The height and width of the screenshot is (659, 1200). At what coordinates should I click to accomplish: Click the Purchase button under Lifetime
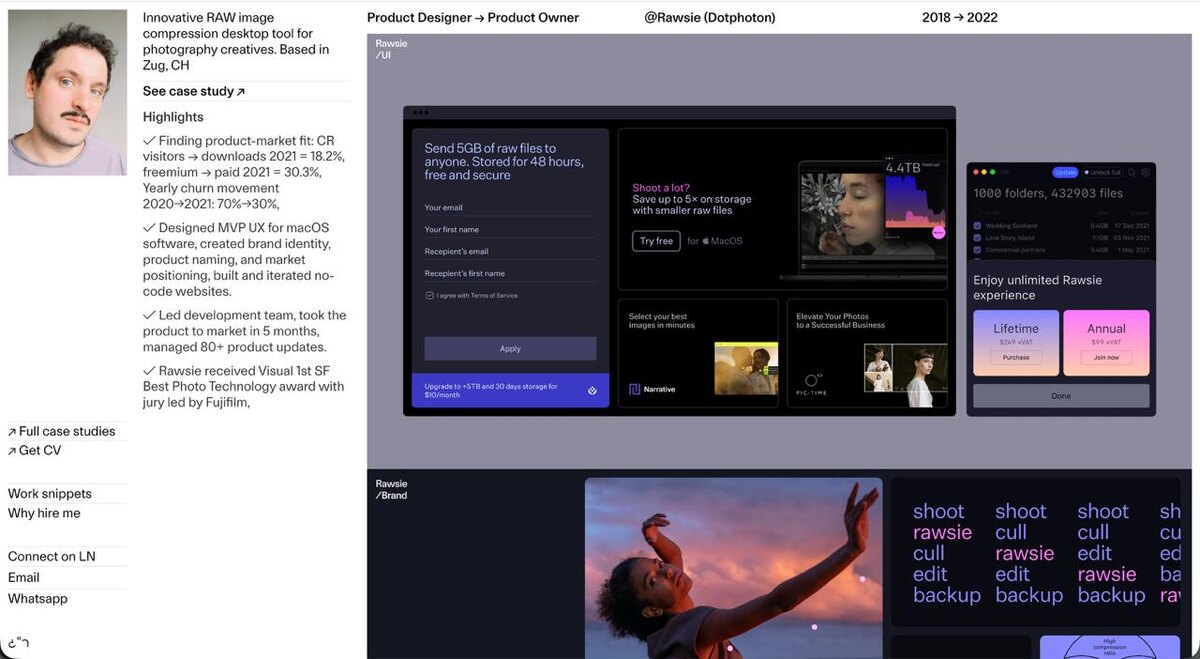pos(1016,358)
